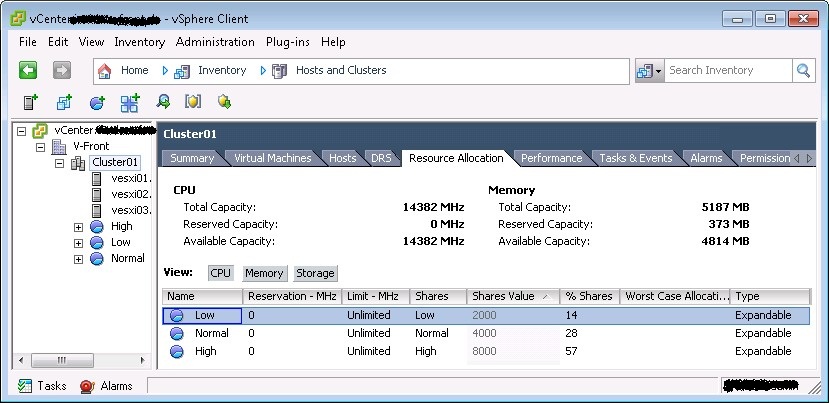Expand the Normal resource pool node
829x403 pixels.
(78, 259)
